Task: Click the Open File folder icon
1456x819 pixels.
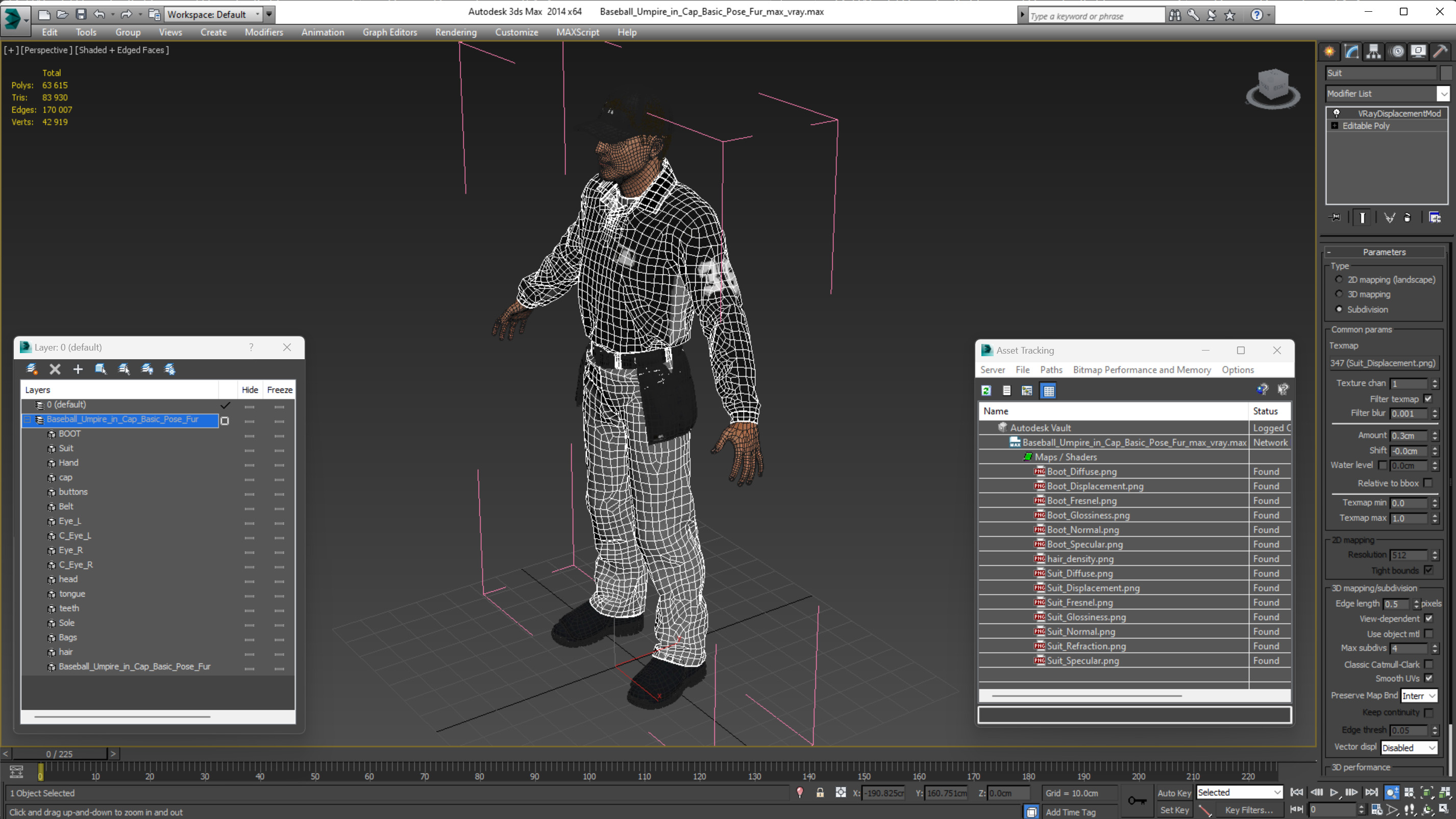Action: [62, 14]
